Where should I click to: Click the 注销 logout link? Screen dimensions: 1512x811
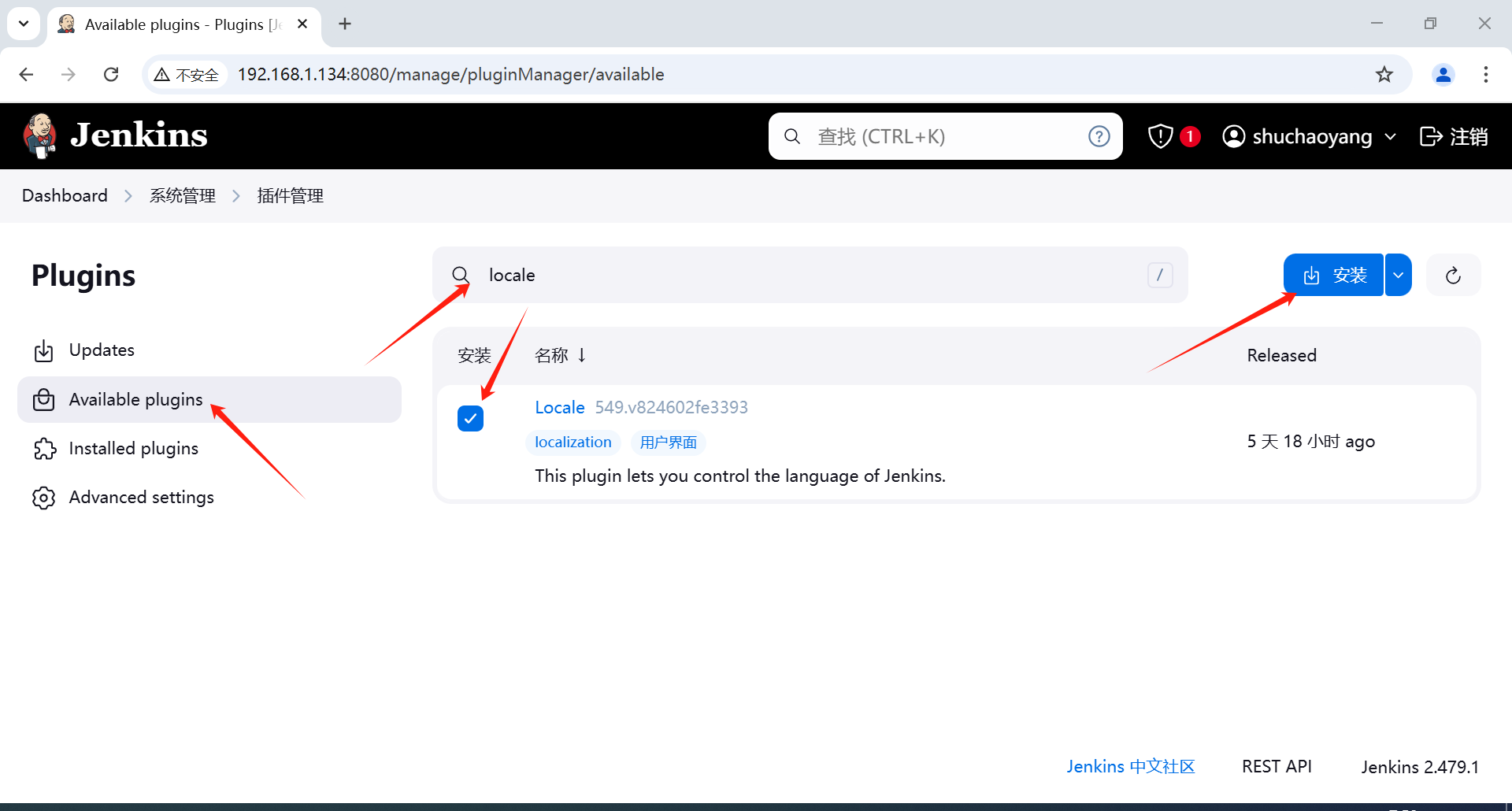coord(1454,136)
